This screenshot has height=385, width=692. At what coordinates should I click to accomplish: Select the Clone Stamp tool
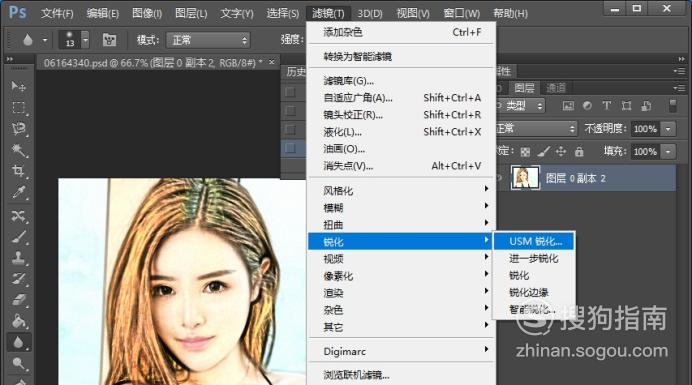click(18, 258)
